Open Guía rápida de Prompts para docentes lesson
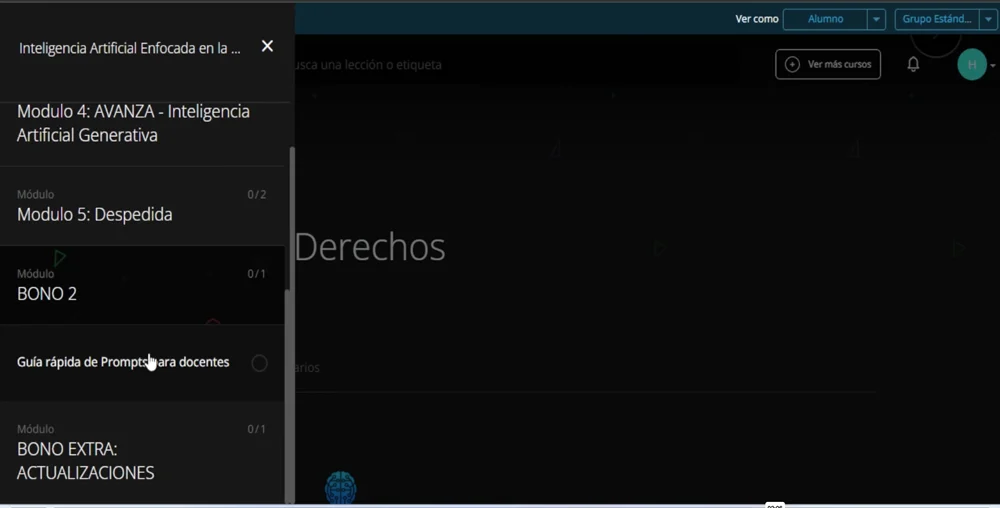 123,362
